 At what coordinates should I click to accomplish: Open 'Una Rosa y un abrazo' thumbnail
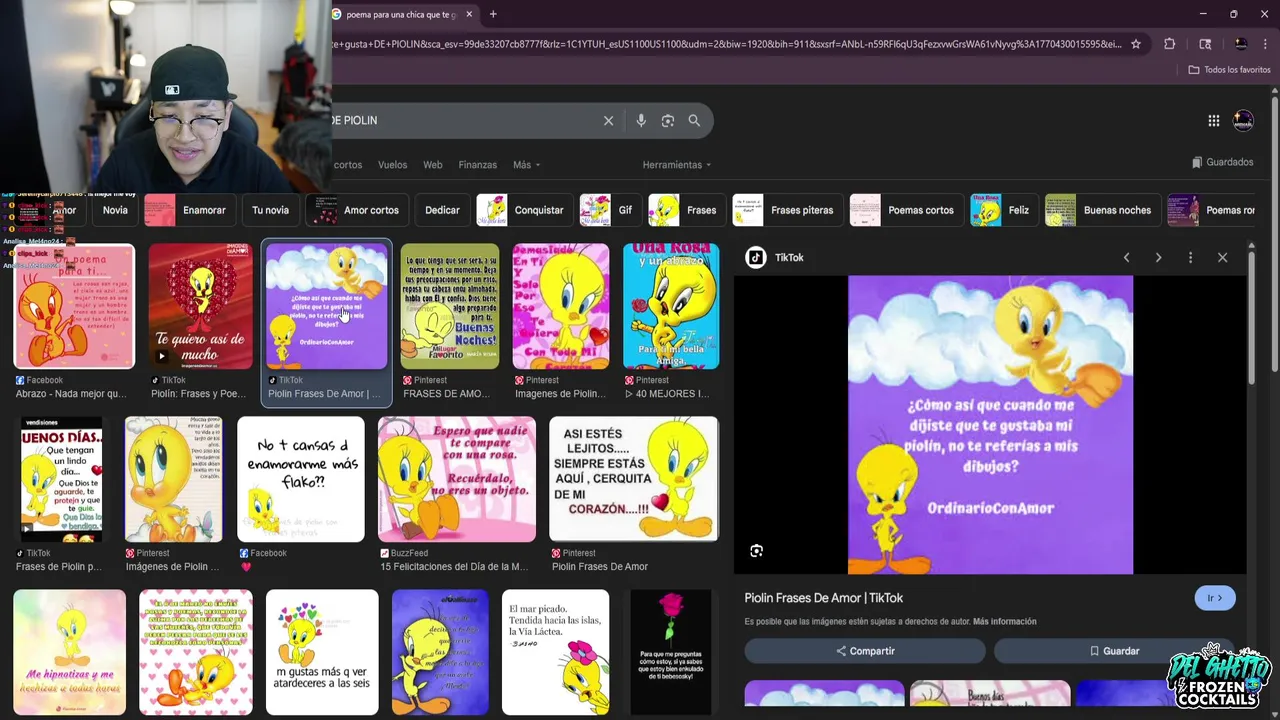(671, 306)
